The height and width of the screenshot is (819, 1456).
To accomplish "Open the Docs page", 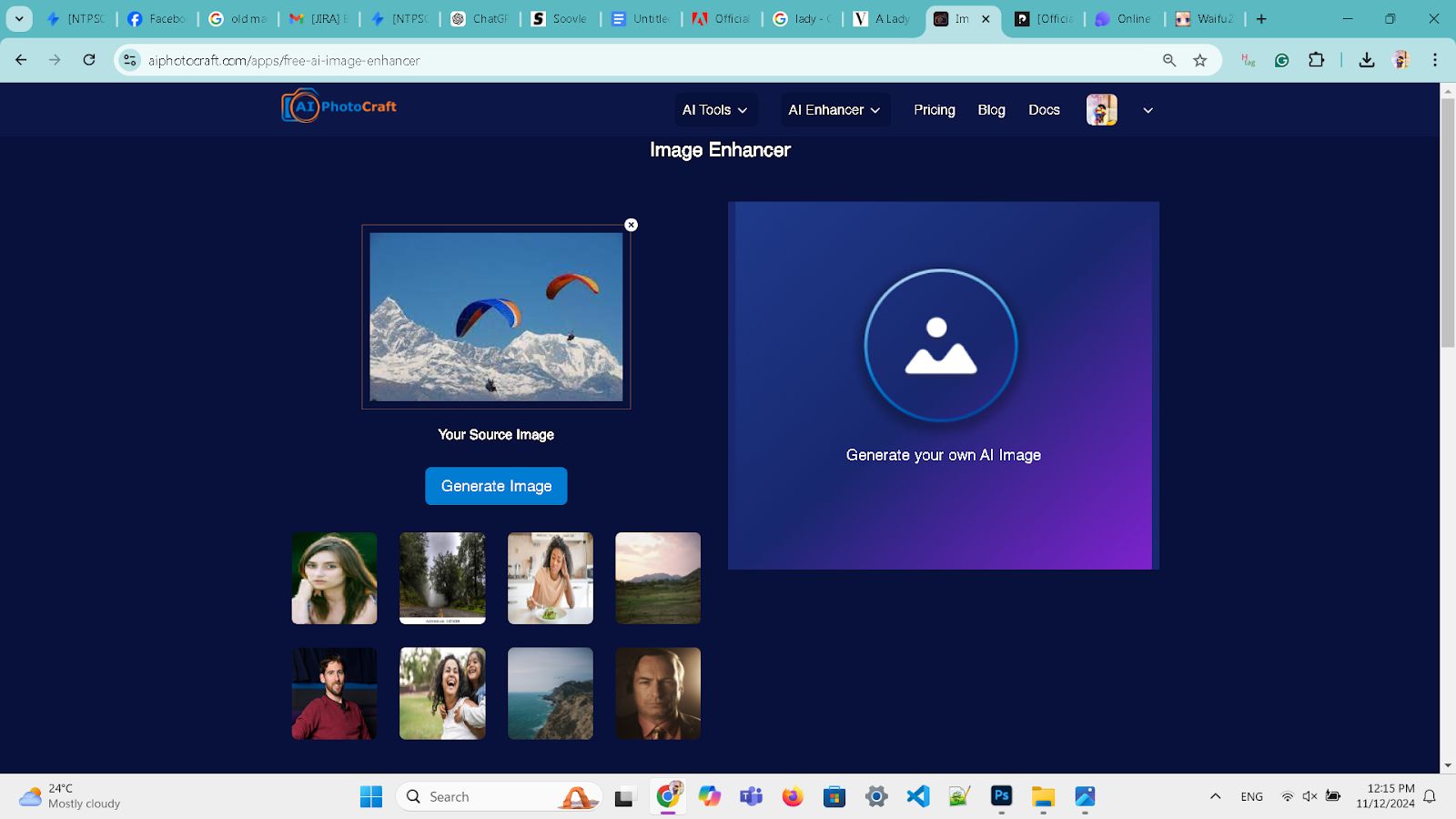I will point(1044,110).
